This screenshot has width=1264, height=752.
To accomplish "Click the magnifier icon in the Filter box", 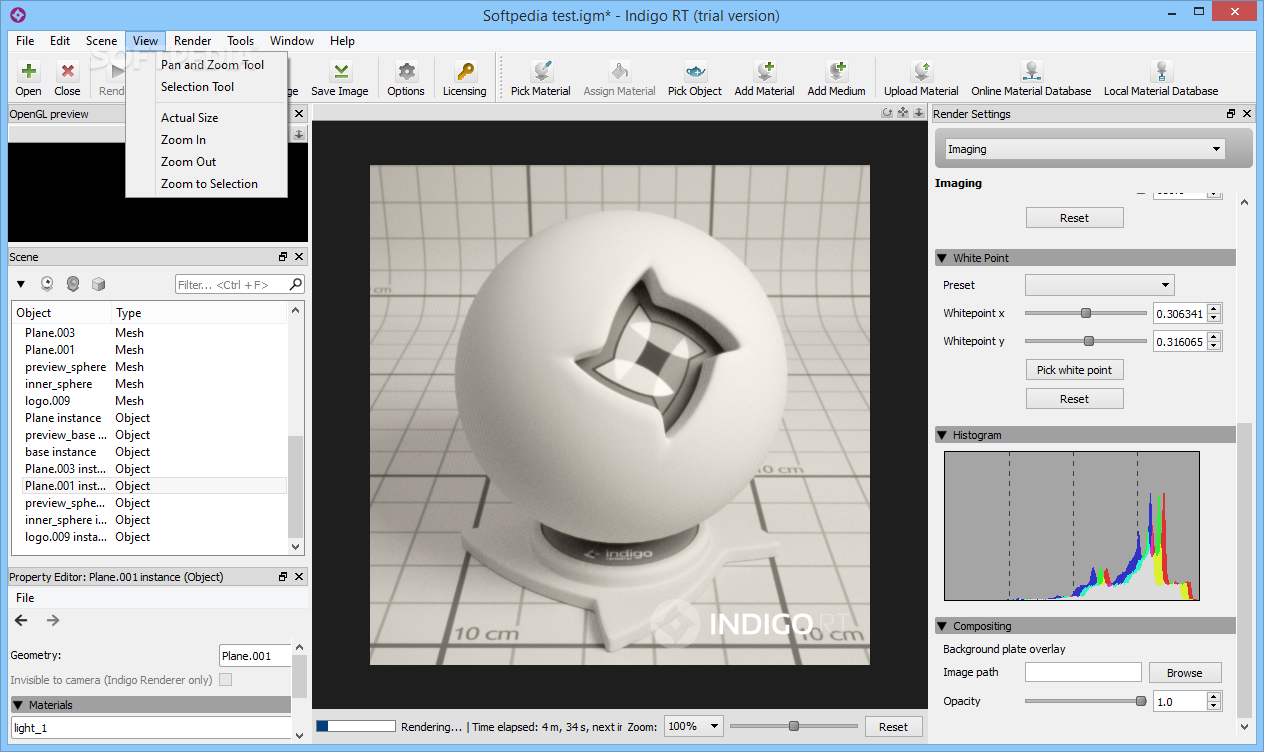I will (x=296, y=285).
